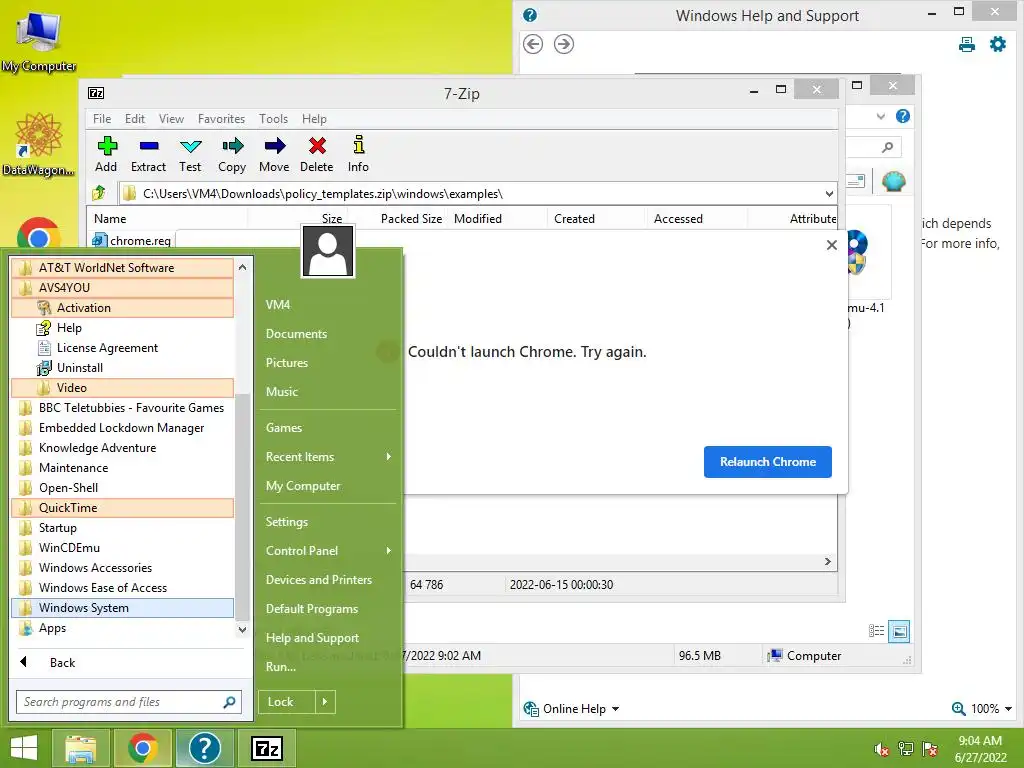The height and width of the screenshot is (768, 1024).
Task: Click the Move arrow icon in 7-Zip
Action: [274, 154]
